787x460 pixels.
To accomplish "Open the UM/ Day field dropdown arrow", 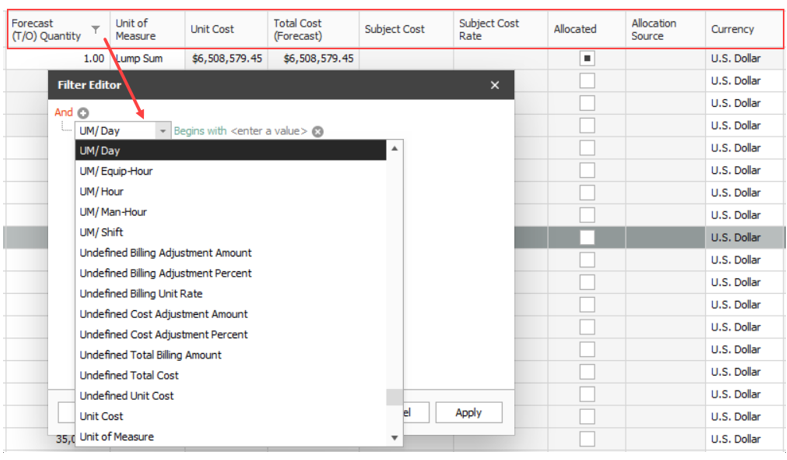I will pos(162,131).
